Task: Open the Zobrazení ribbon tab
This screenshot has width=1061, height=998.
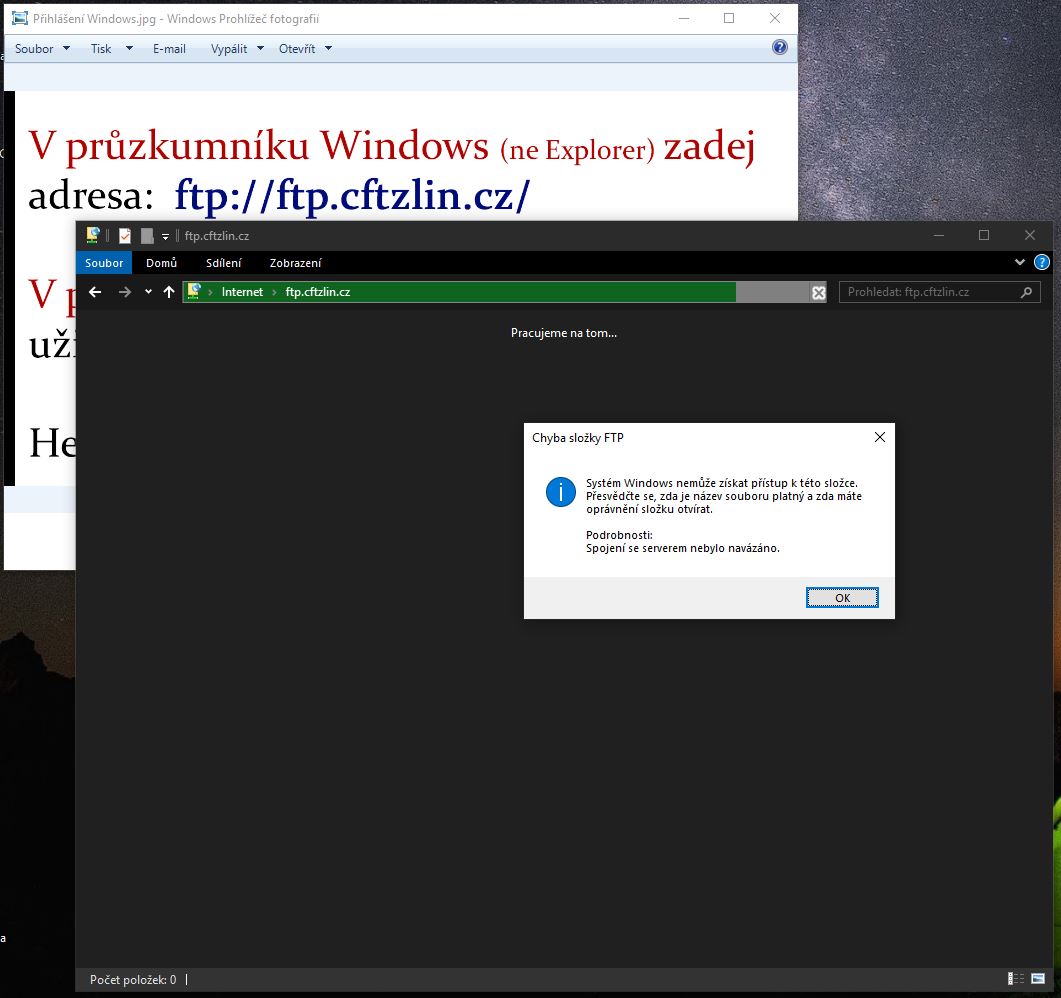Action: (295, 263)
